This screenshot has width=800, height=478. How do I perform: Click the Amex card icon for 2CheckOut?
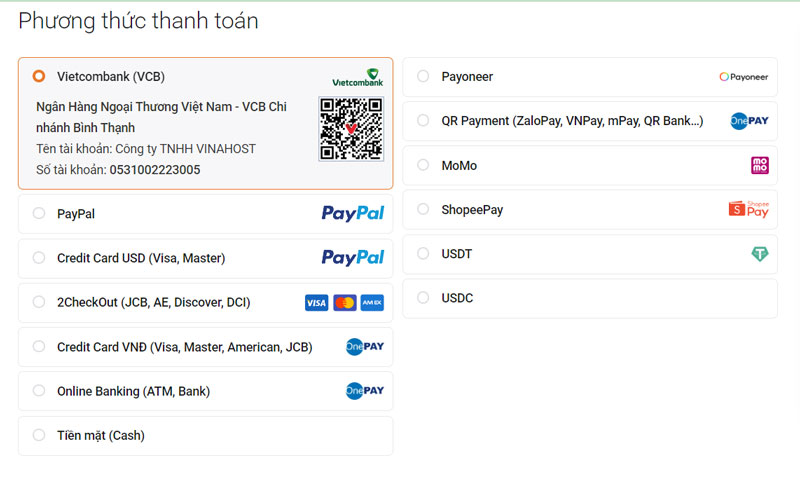372,302
